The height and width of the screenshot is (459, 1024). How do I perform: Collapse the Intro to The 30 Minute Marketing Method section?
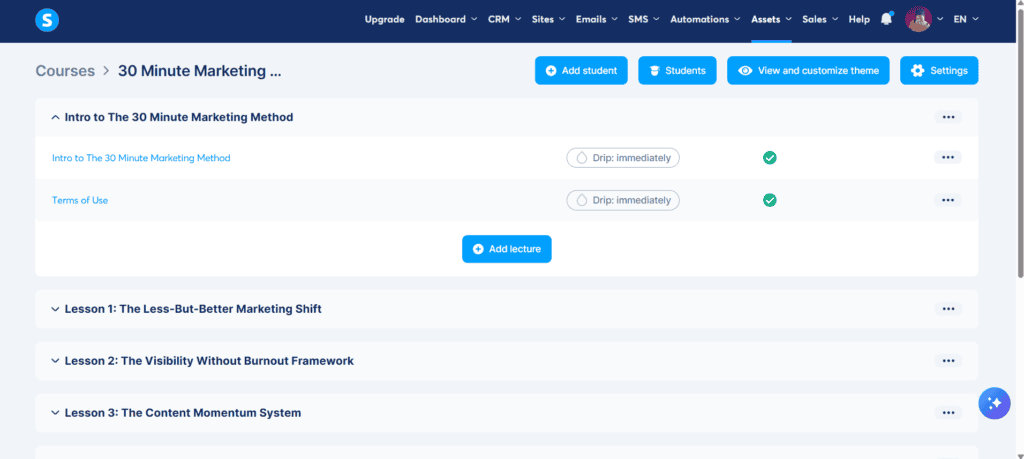55,118
